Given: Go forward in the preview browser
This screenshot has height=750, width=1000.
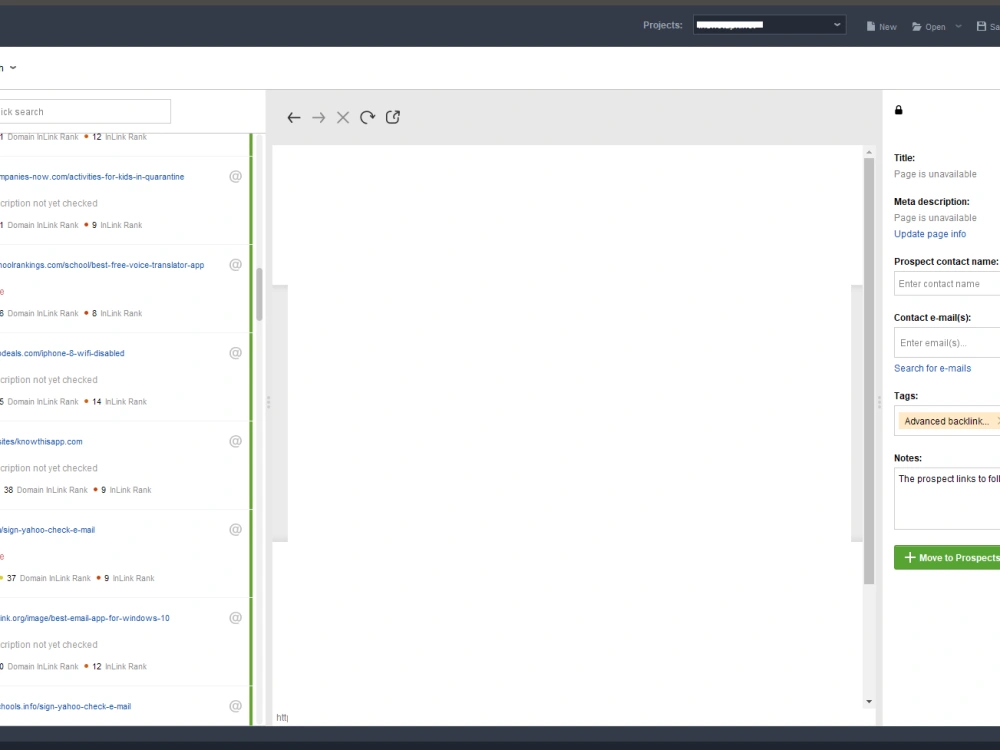Looking at the screenshot, I should pos(318,117).
